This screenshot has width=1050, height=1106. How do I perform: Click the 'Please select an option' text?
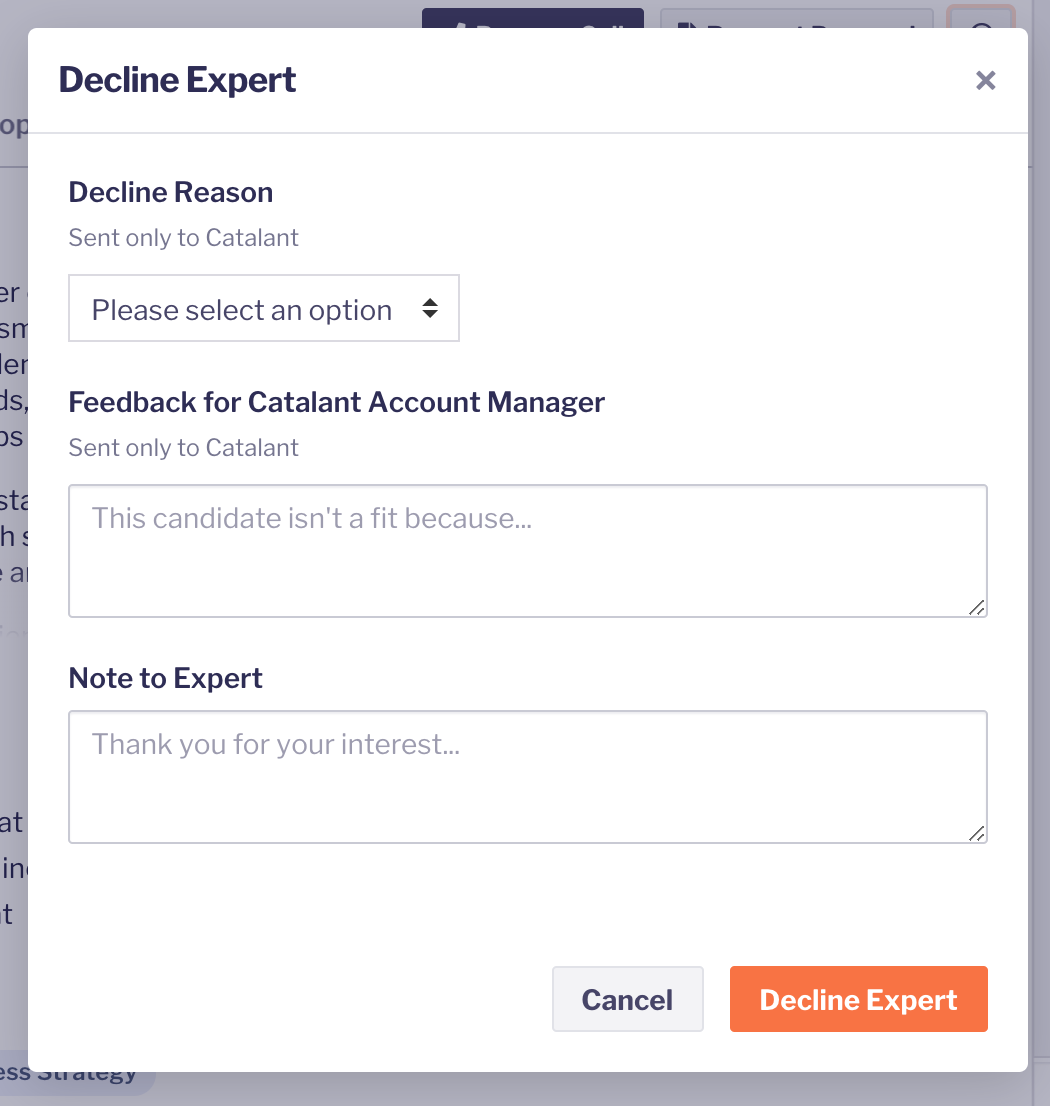(x=241, y=310)
